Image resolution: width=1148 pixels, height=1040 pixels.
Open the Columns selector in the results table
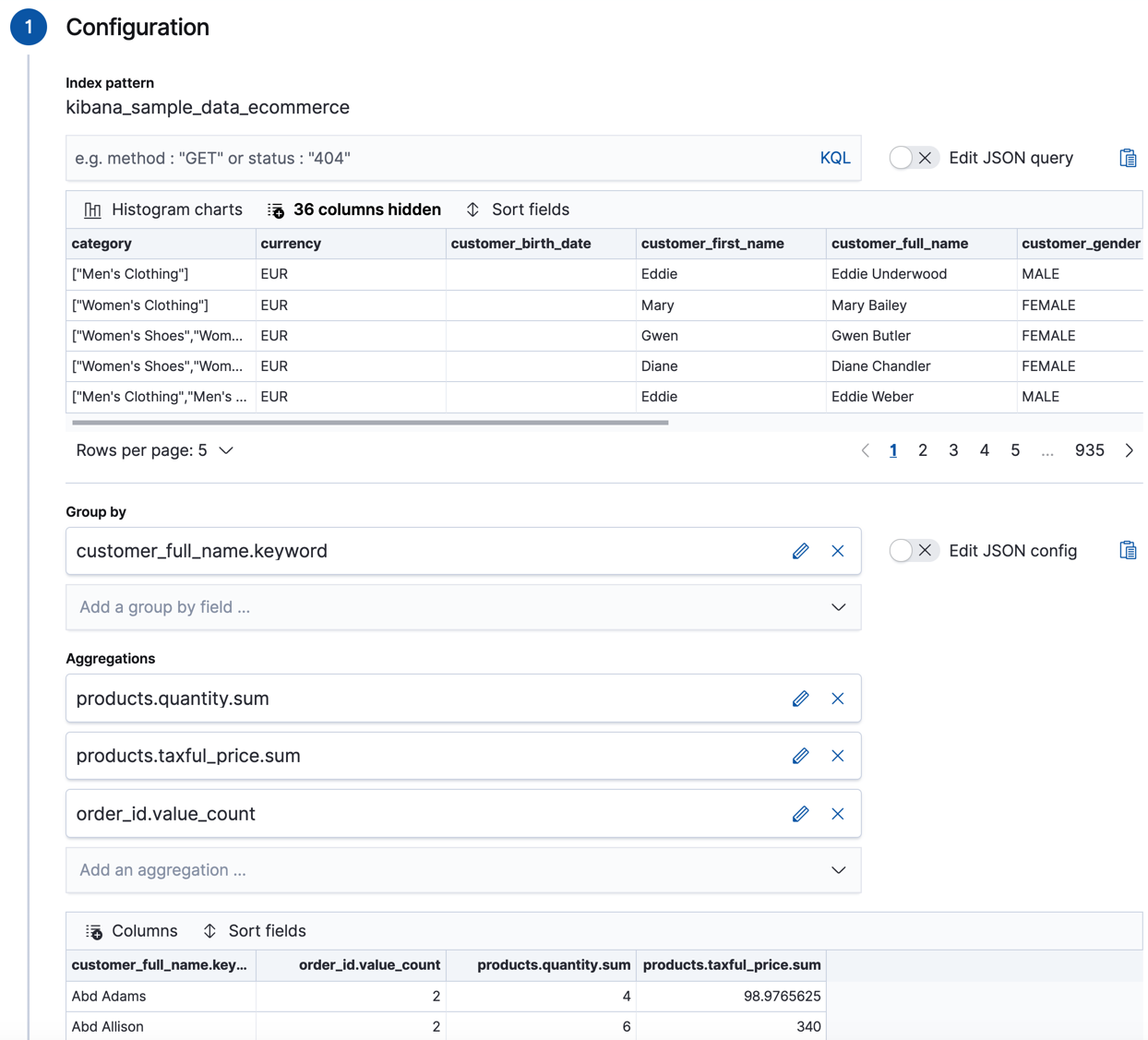click(x=131, y=930)
